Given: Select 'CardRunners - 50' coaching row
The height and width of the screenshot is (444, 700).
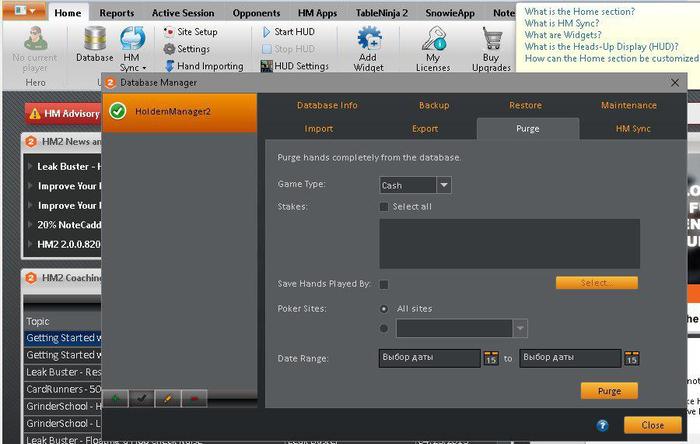Looking at the screenshot, I should coord(63,389).
